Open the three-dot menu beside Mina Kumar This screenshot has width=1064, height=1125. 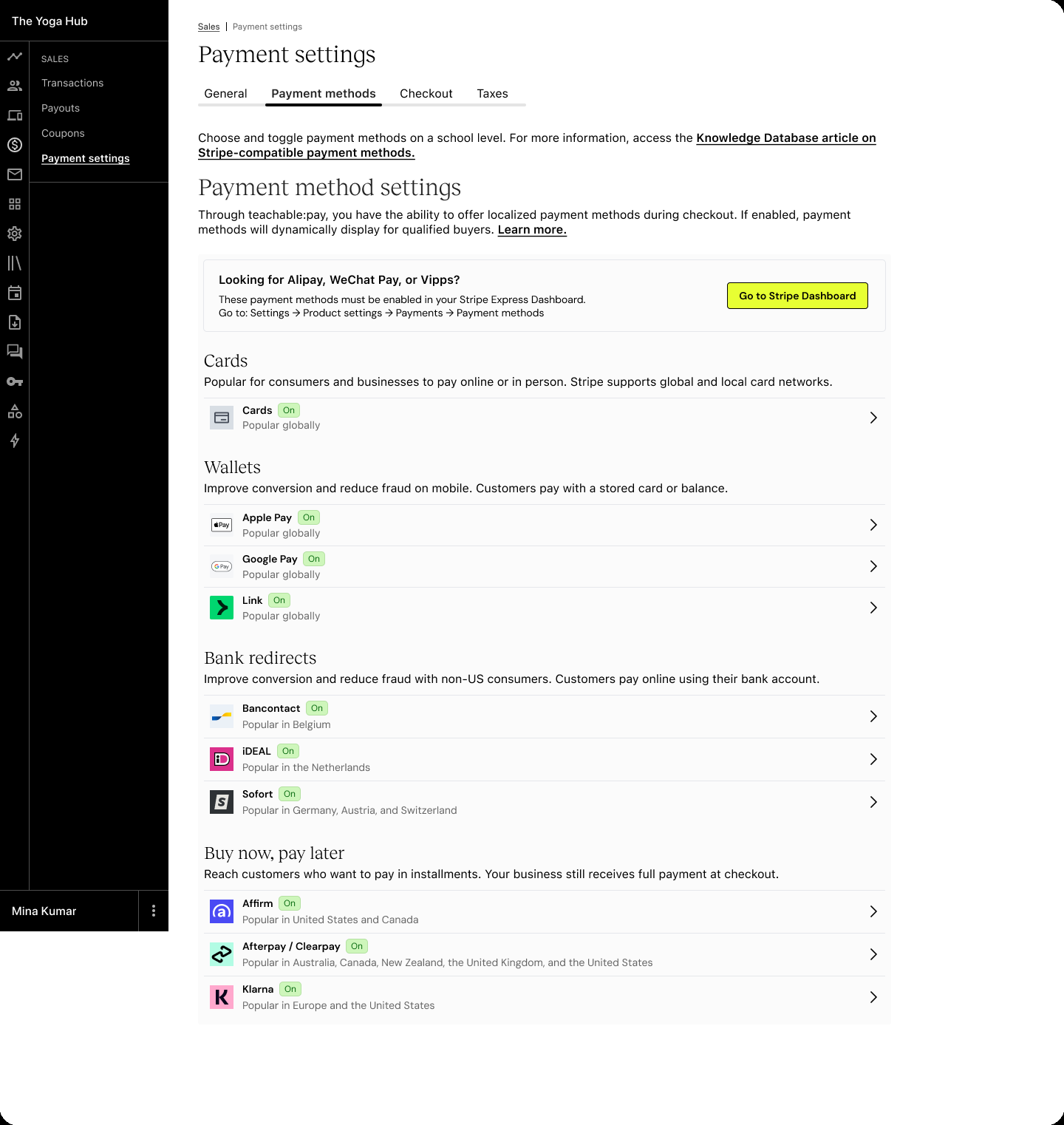tap(154, 911)
